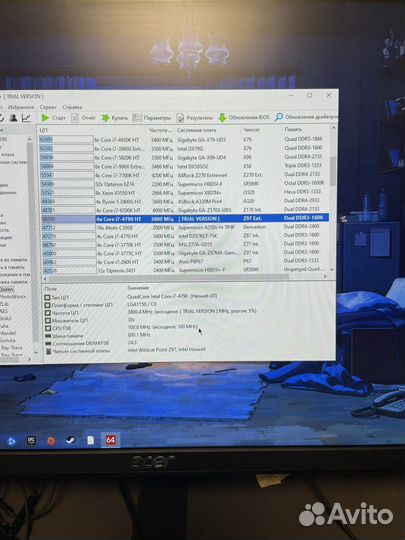Sort by the Частота column header
405x540 pixels.
click(x=161, y=130)
